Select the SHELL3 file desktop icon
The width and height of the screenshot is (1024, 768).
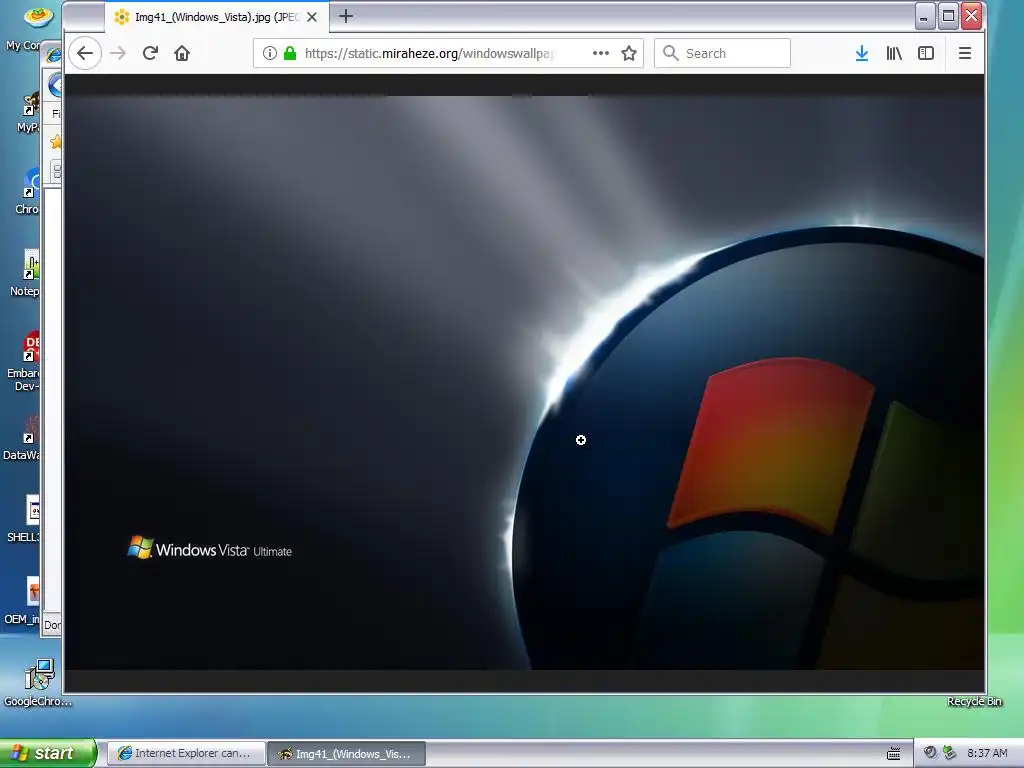pos(26,519)
